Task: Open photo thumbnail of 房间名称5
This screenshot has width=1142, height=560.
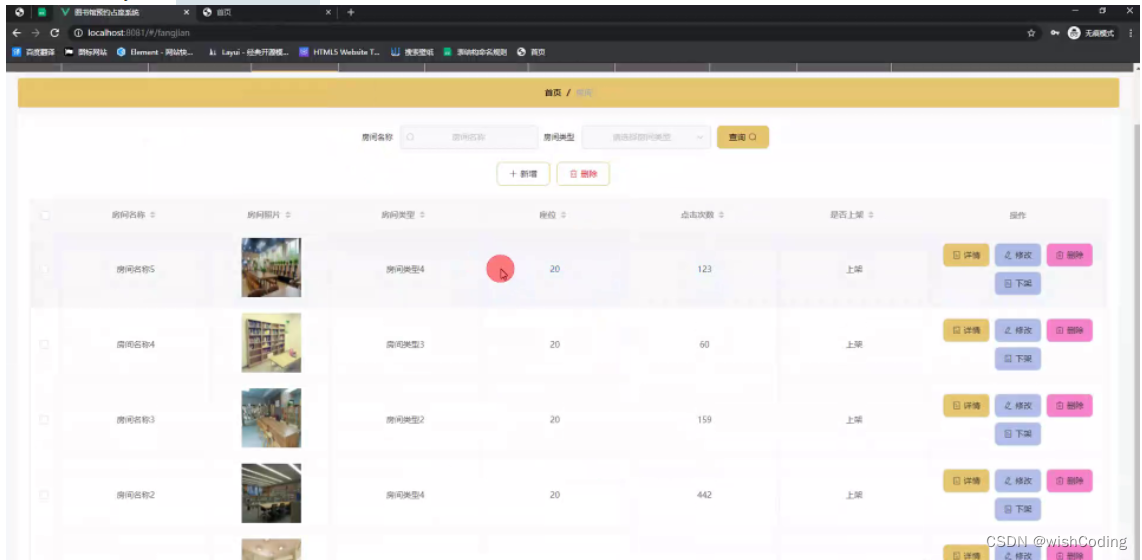Action: point(271,267)
